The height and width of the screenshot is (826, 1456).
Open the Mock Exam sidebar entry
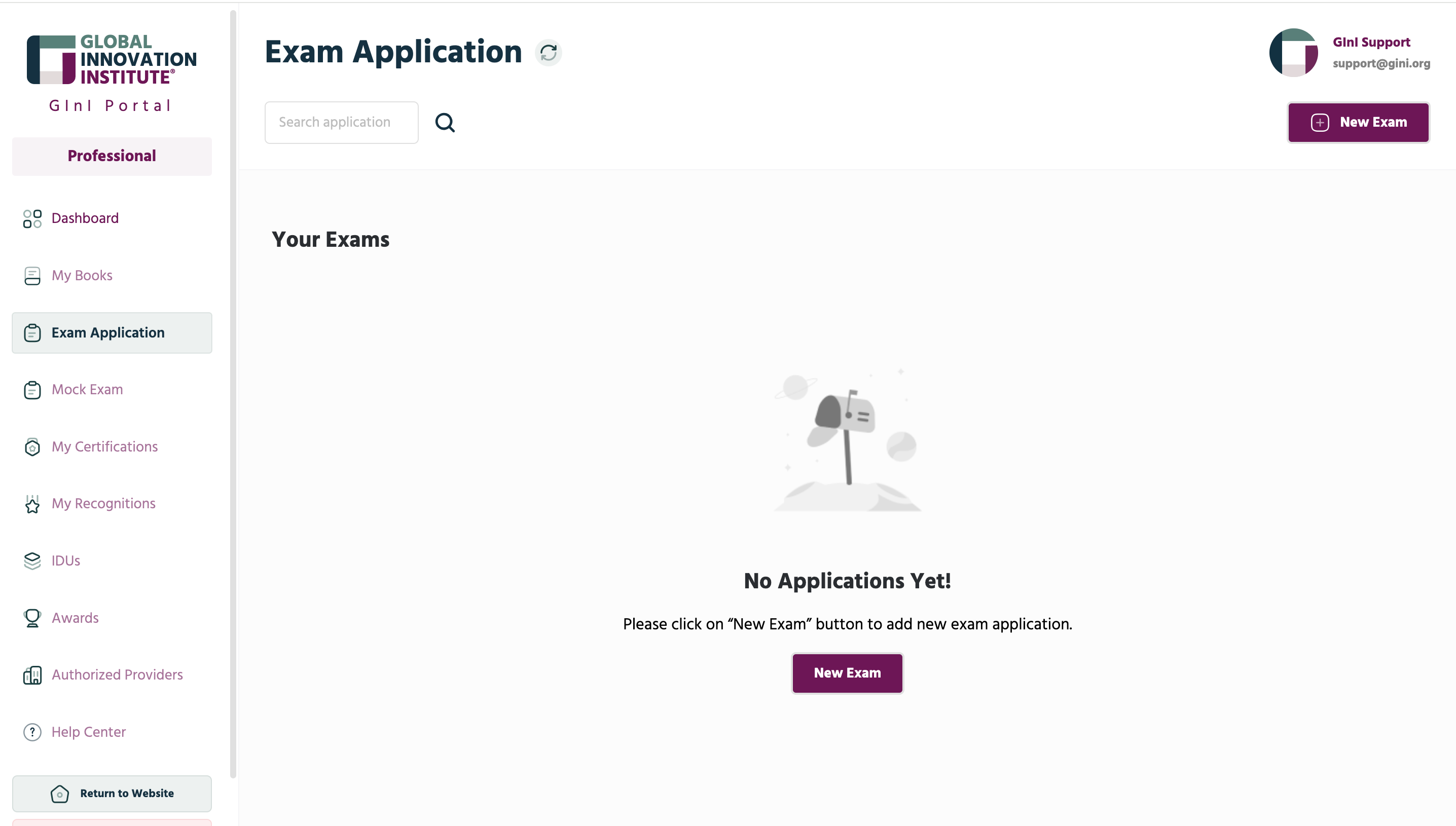(x=87, y=390)
